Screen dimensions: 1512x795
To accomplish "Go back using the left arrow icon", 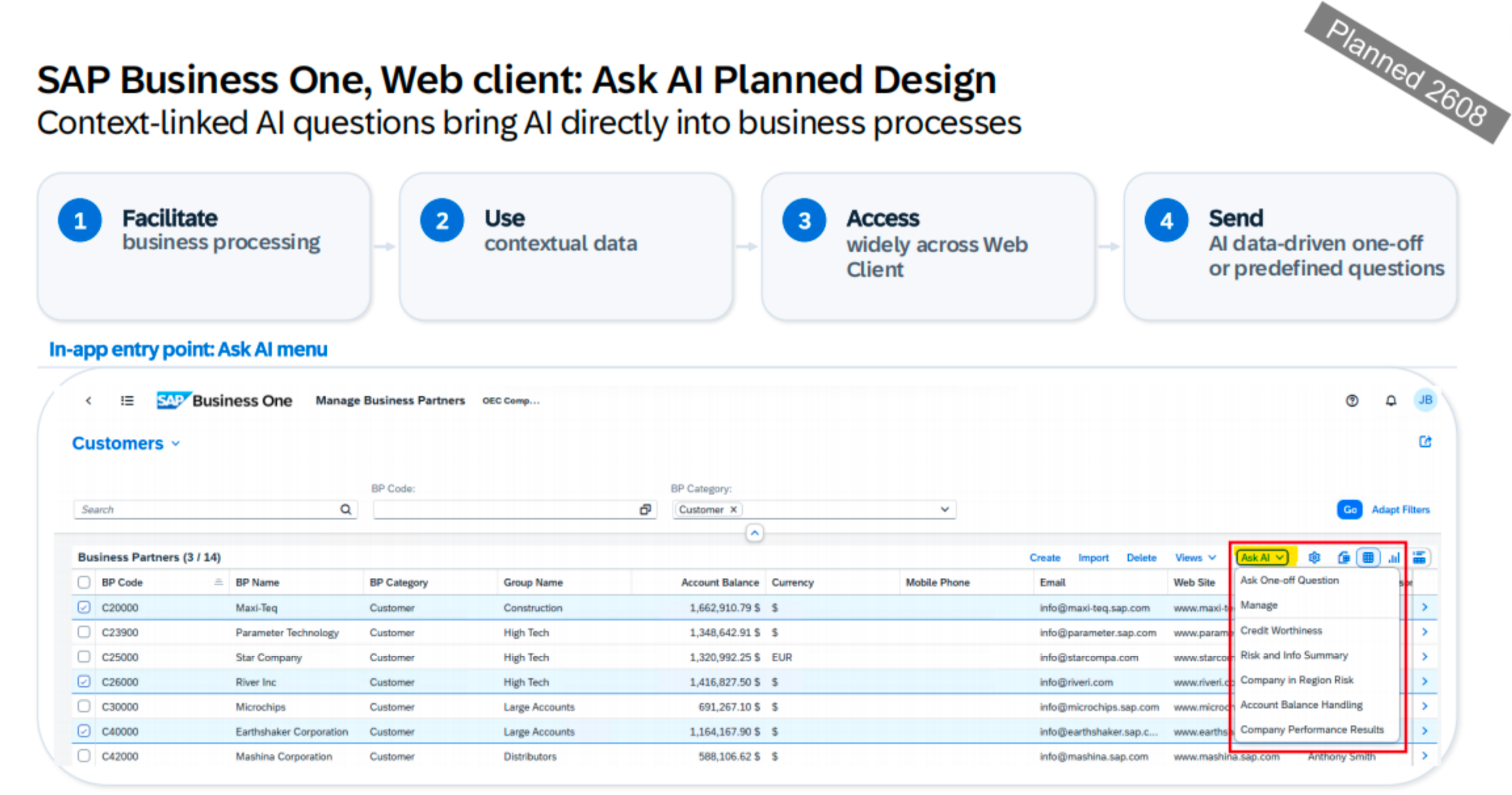I will point(89,400).
